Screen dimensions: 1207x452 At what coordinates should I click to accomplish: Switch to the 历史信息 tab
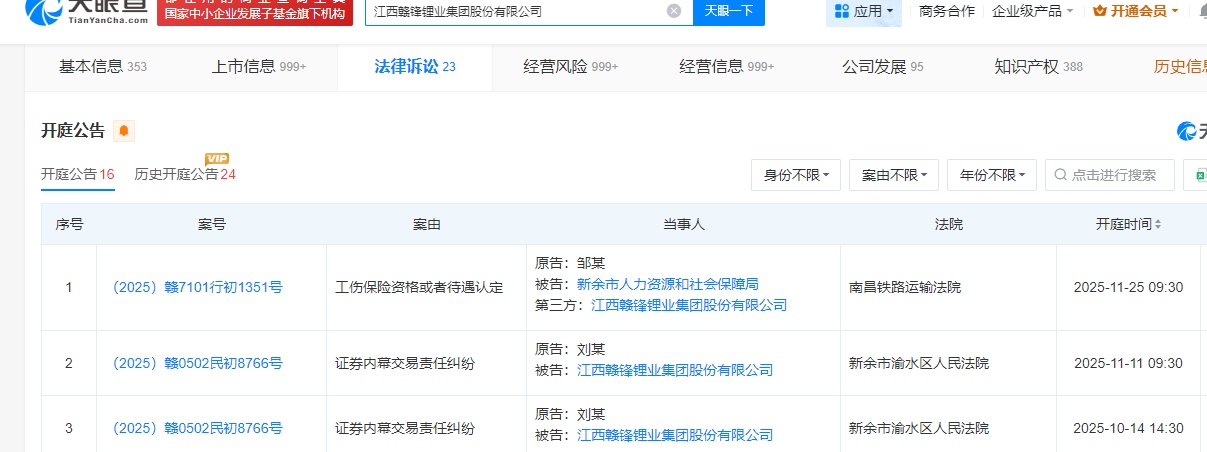pyautogui.click(x=1180, y=67)
